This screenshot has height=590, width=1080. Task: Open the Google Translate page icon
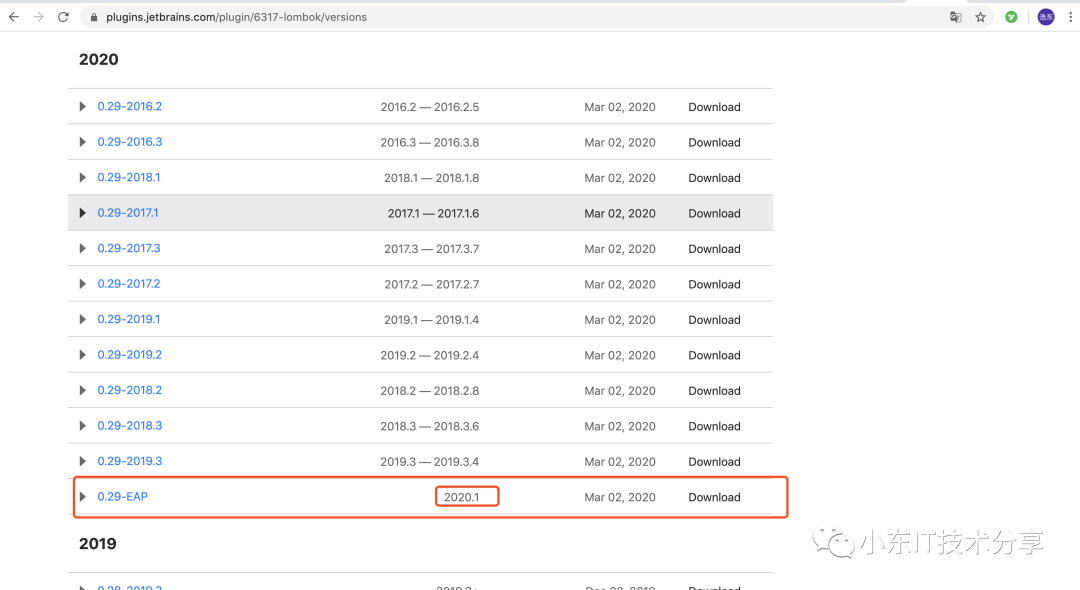point(955,17)
